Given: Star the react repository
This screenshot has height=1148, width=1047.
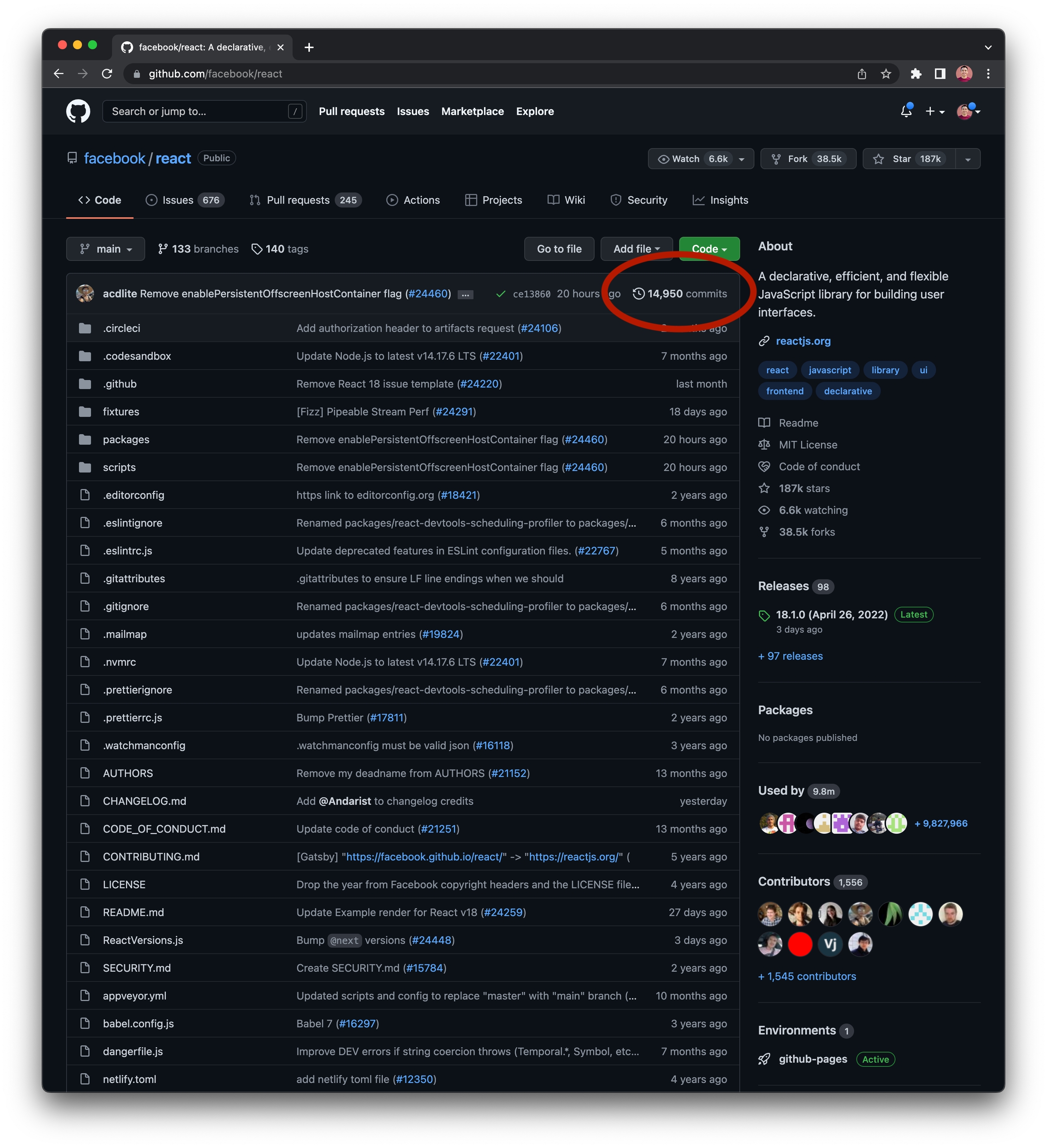Looking at the screenshot, I should [909, 159].
